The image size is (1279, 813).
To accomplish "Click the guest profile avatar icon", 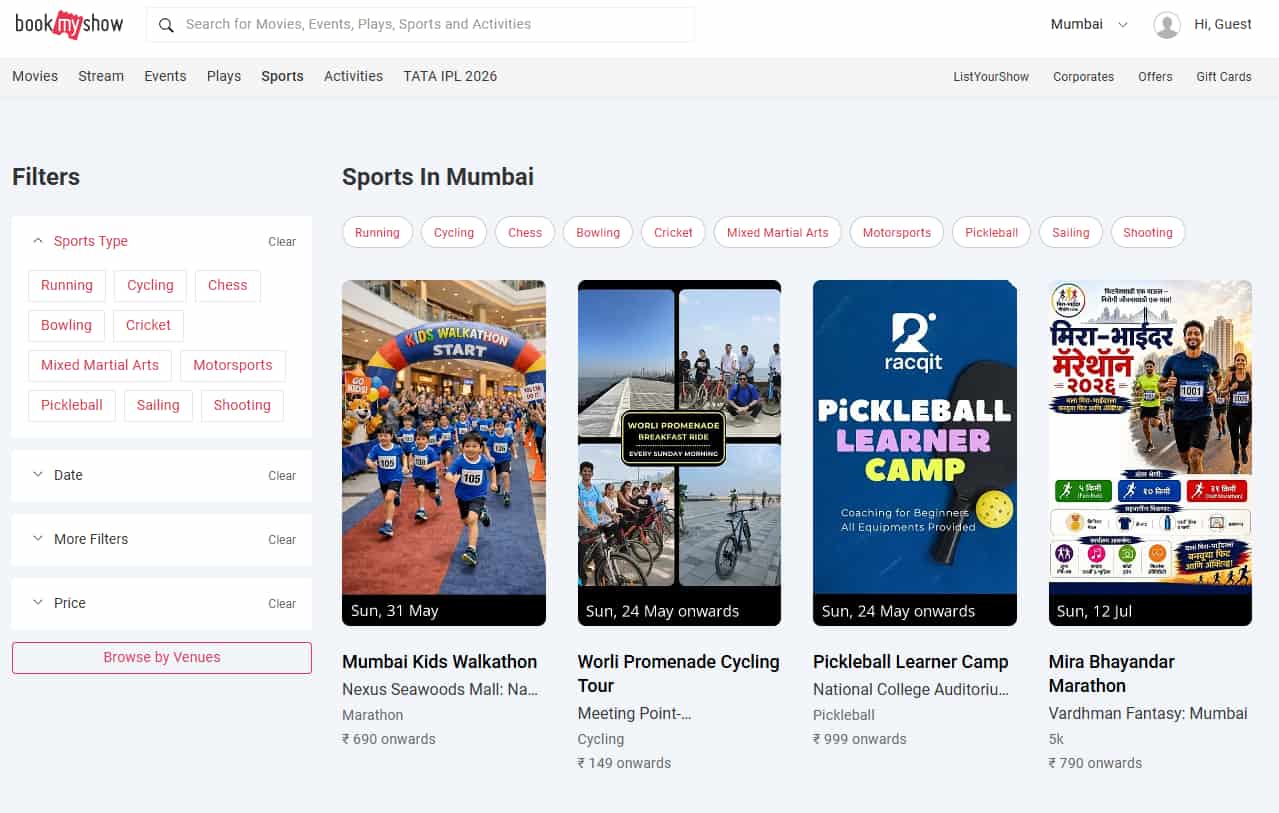I will [x=1167, y=25].
